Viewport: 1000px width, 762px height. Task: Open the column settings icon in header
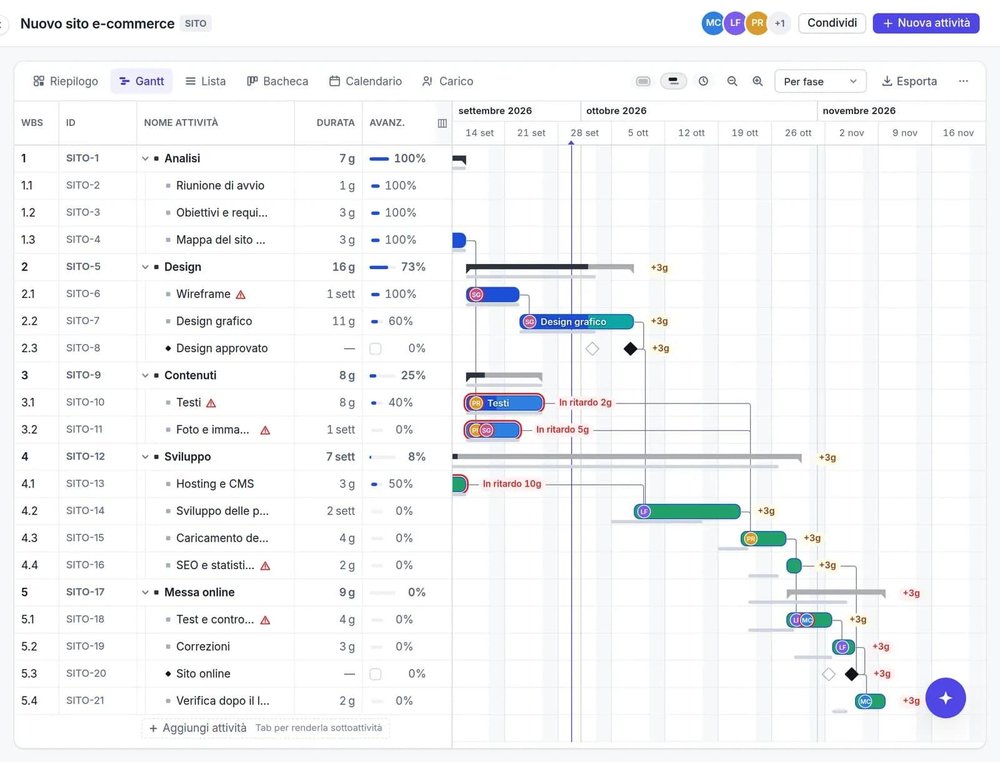coord(442,123)
